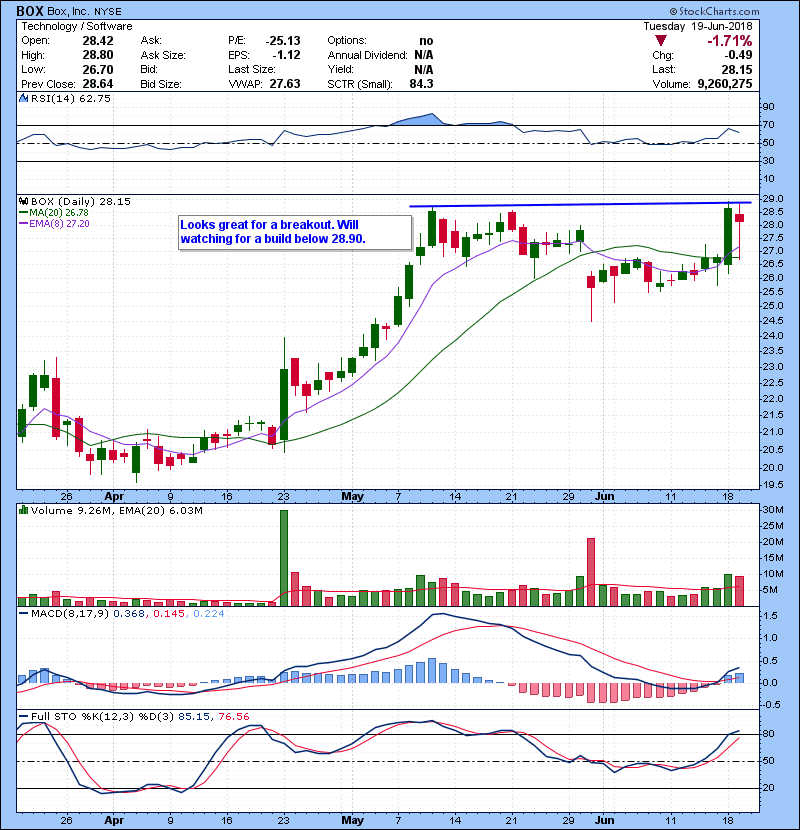Click the Options value 'no'

[426, 41]
